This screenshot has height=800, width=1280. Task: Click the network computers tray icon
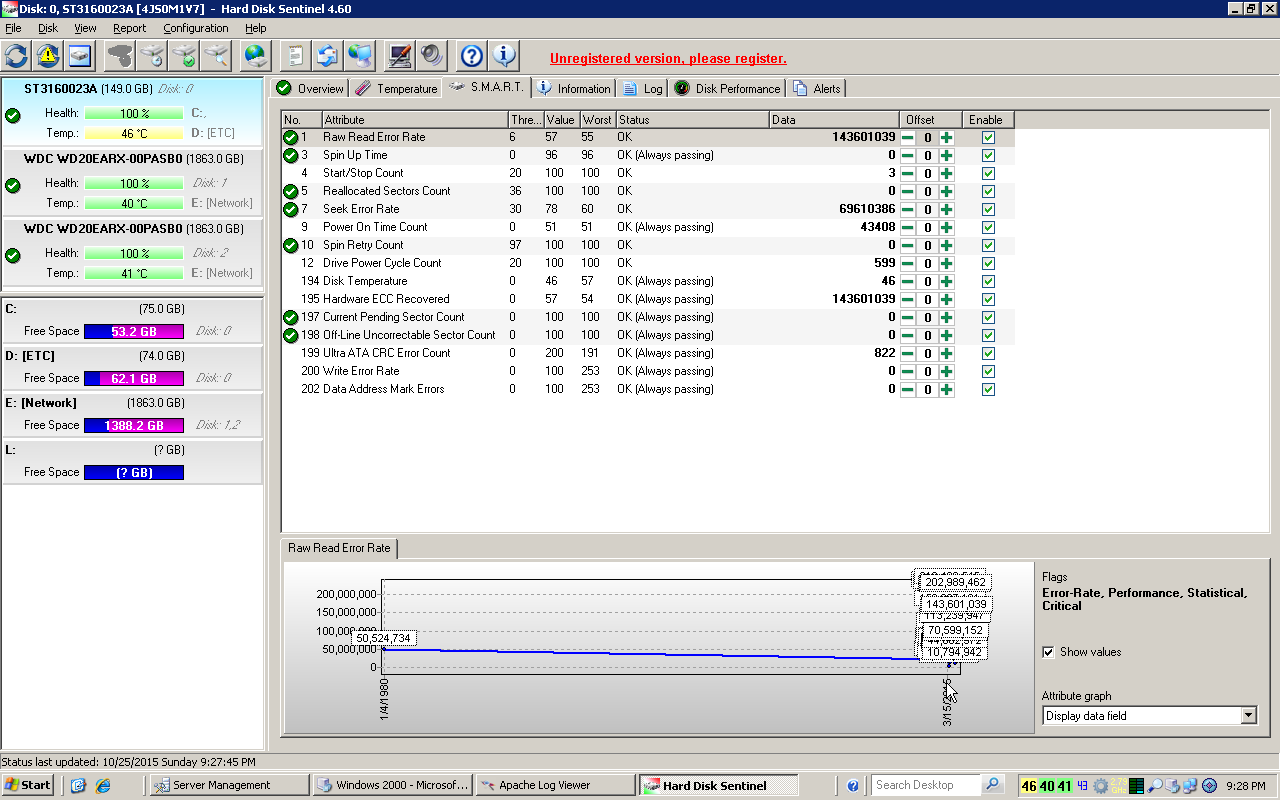(x=1190, y=785)
